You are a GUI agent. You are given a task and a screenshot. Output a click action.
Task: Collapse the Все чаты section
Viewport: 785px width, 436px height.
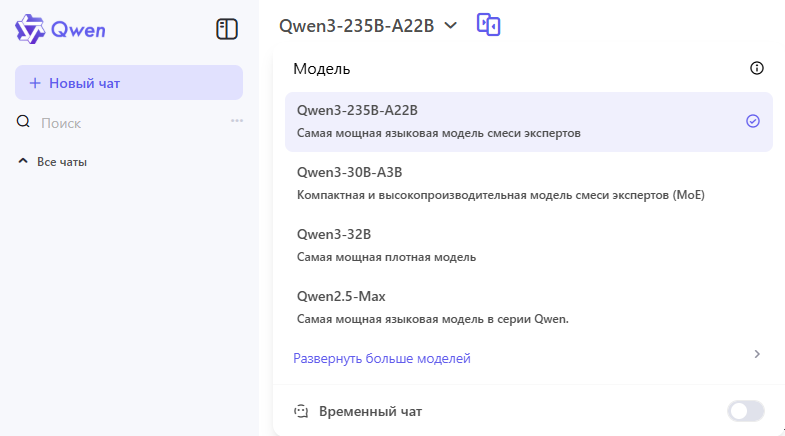click(24, 161)
